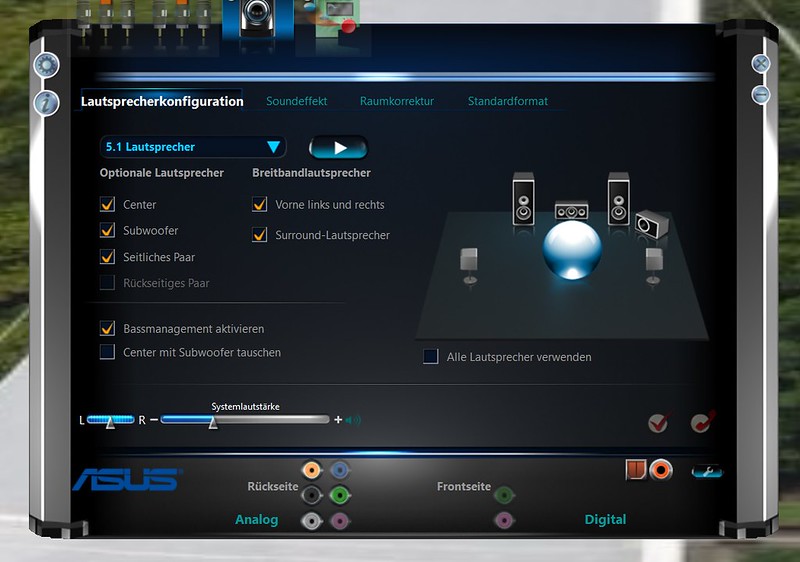Adjust the Systemlautstärke volume slider

point(245,420)
